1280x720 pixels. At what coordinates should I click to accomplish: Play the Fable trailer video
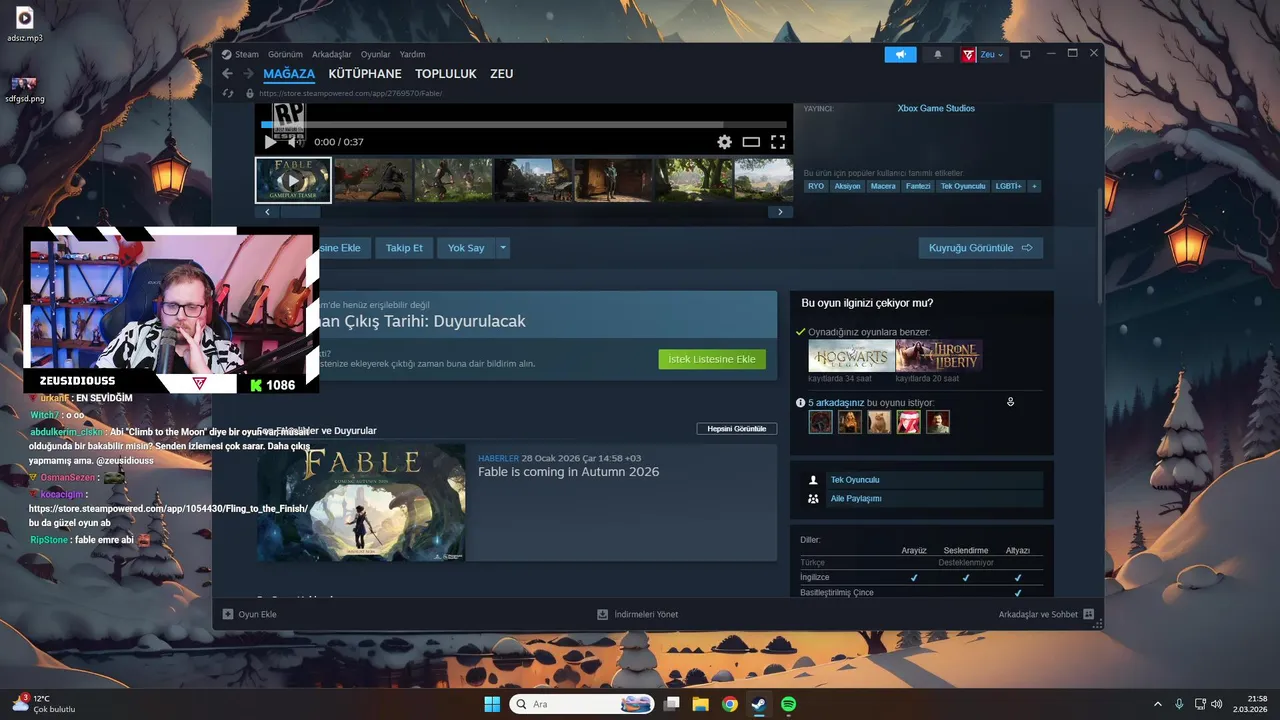(x=270, y=142)
